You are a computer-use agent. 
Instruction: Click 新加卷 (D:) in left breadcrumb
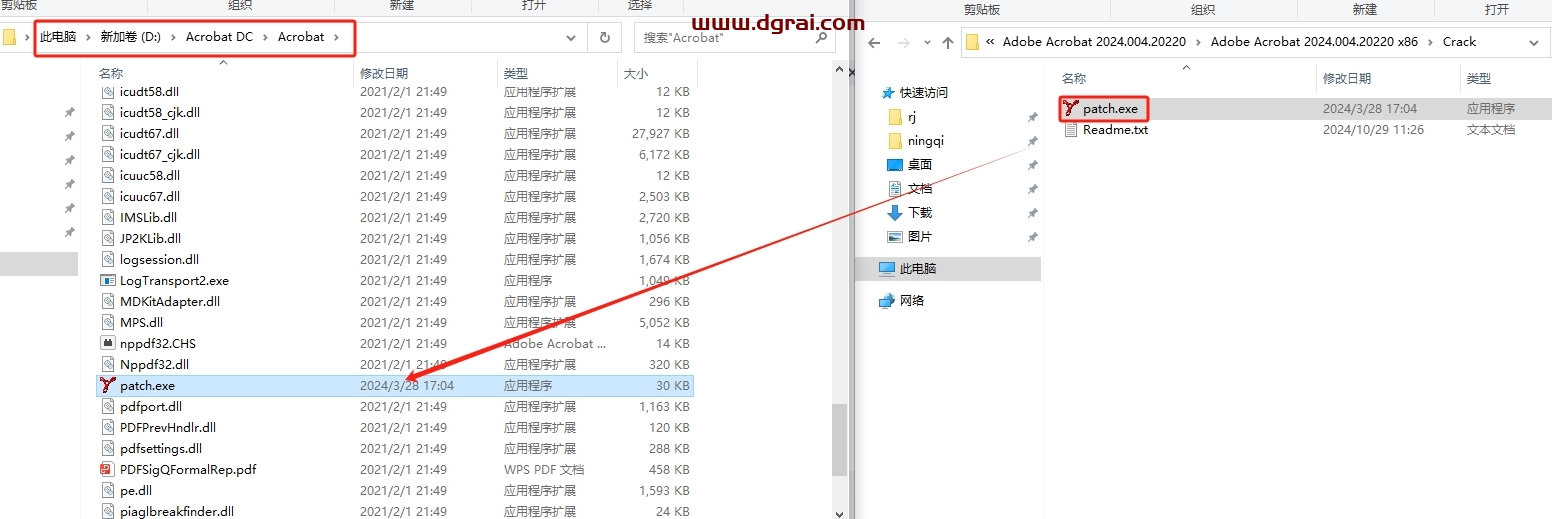coord(130,37)
